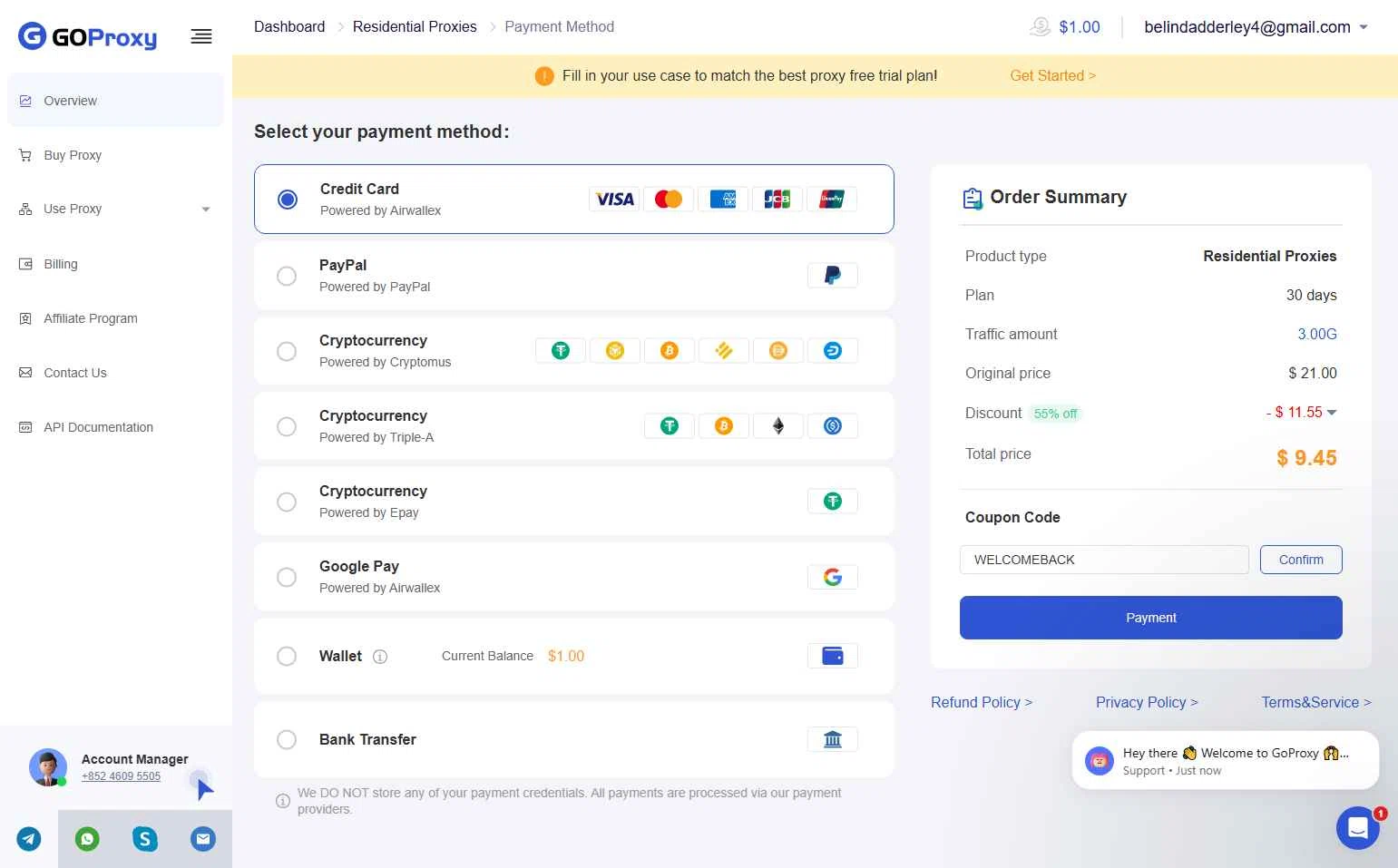Select Cryptocurrency by Cryptomus radio button
This screenshot has height=868, width=1398.
click(287, 351)
